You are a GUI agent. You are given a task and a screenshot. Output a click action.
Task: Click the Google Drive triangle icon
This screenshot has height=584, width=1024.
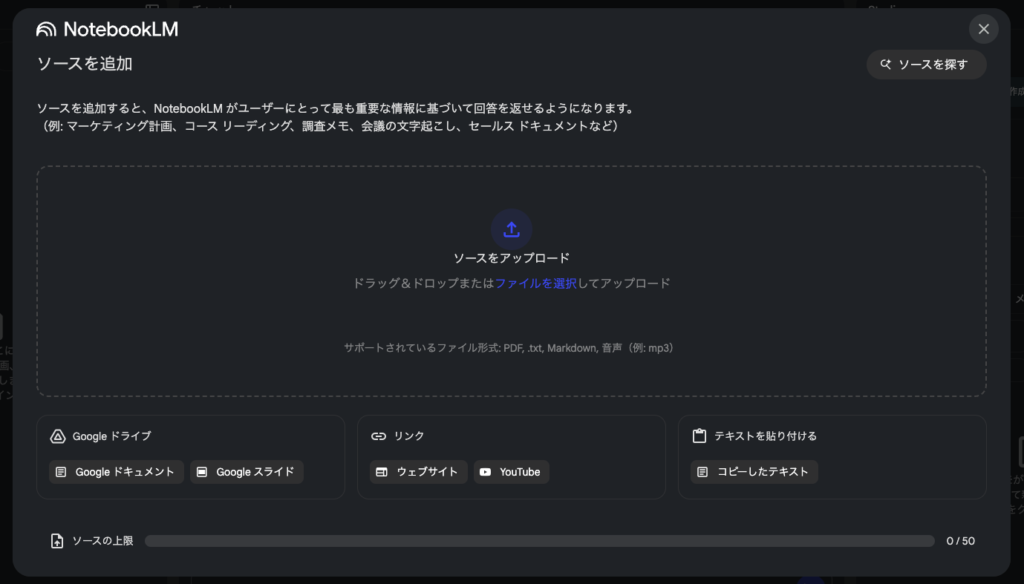(58, 436)
